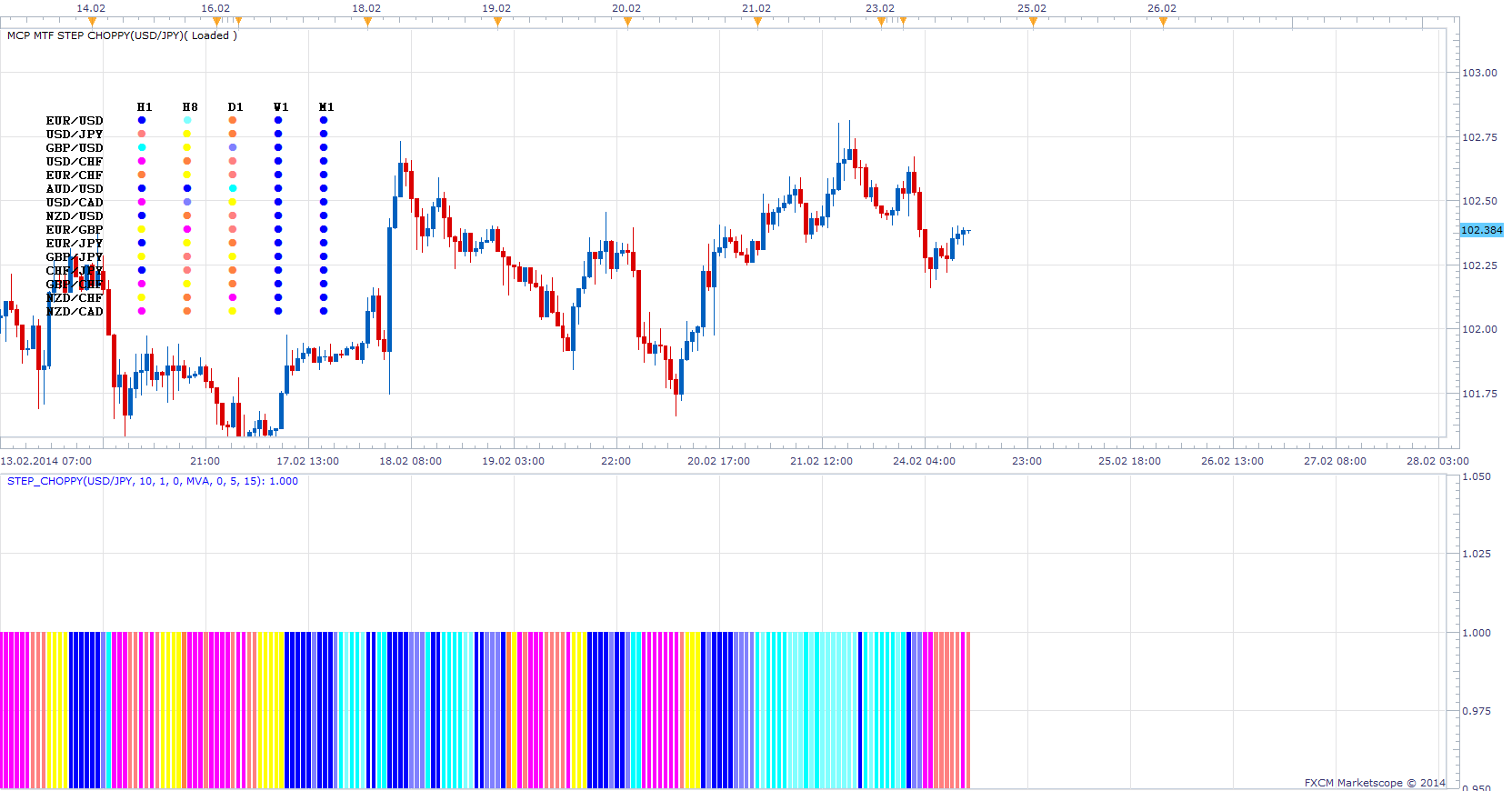Click the EUR/GBP H8 magenta signal dot
The image size is (1512, 791).
click(x=187, y=229)
